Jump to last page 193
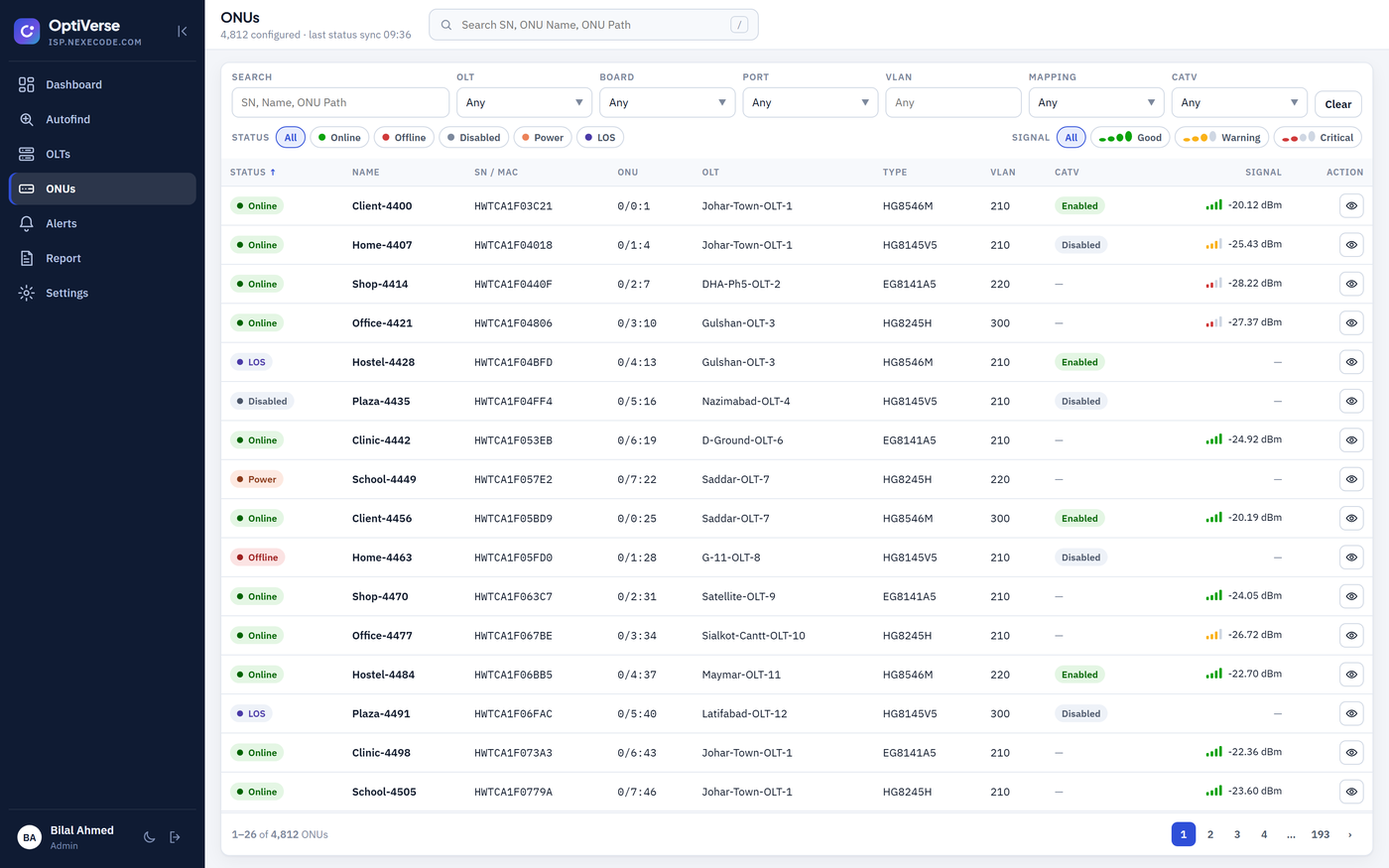This screenshot has width=1389, height=868. (x=1321, y=834)
